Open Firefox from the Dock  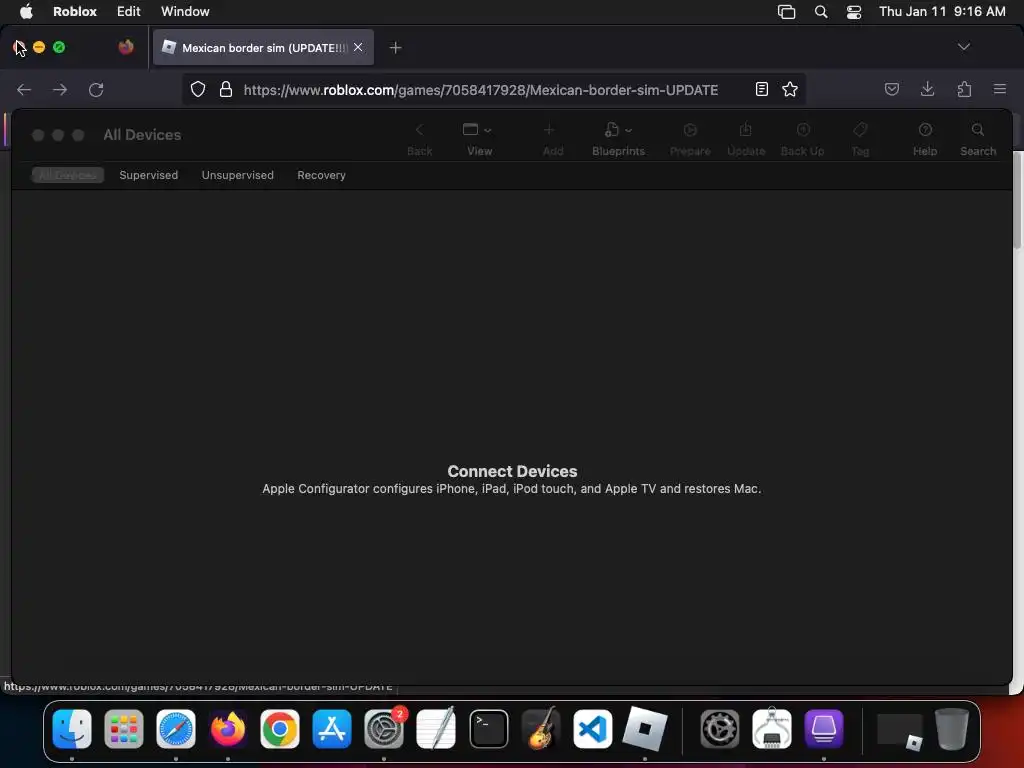[228, 729]
